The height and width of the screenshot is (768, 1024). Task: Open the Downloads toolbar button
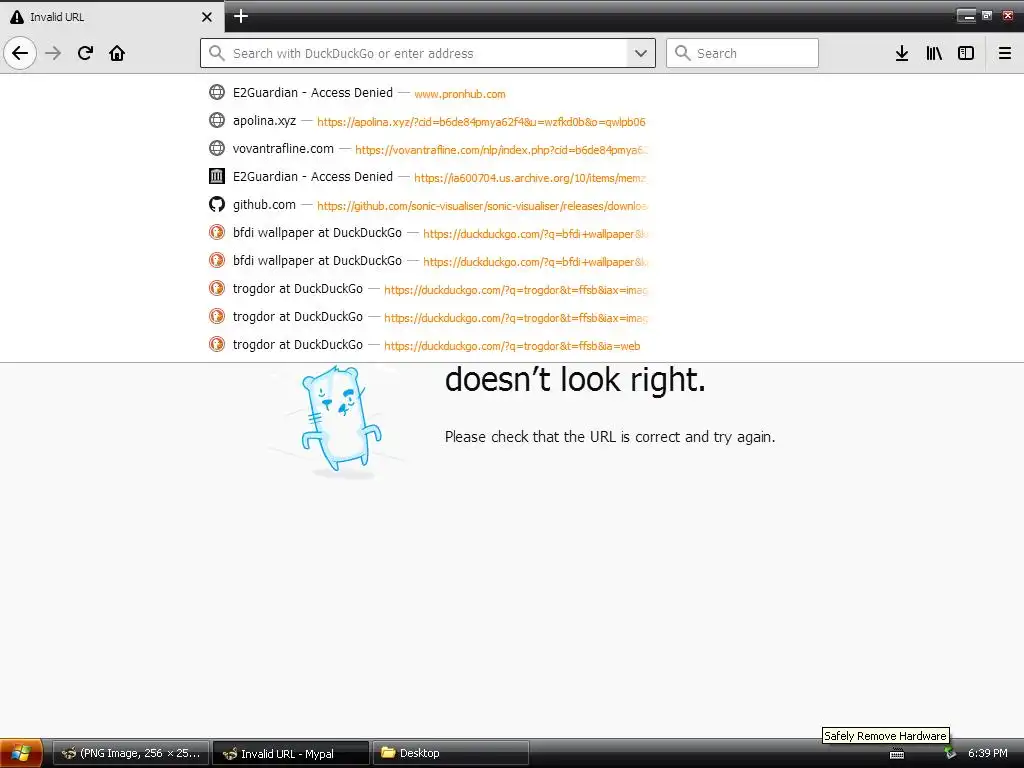[x=902, y=53]
